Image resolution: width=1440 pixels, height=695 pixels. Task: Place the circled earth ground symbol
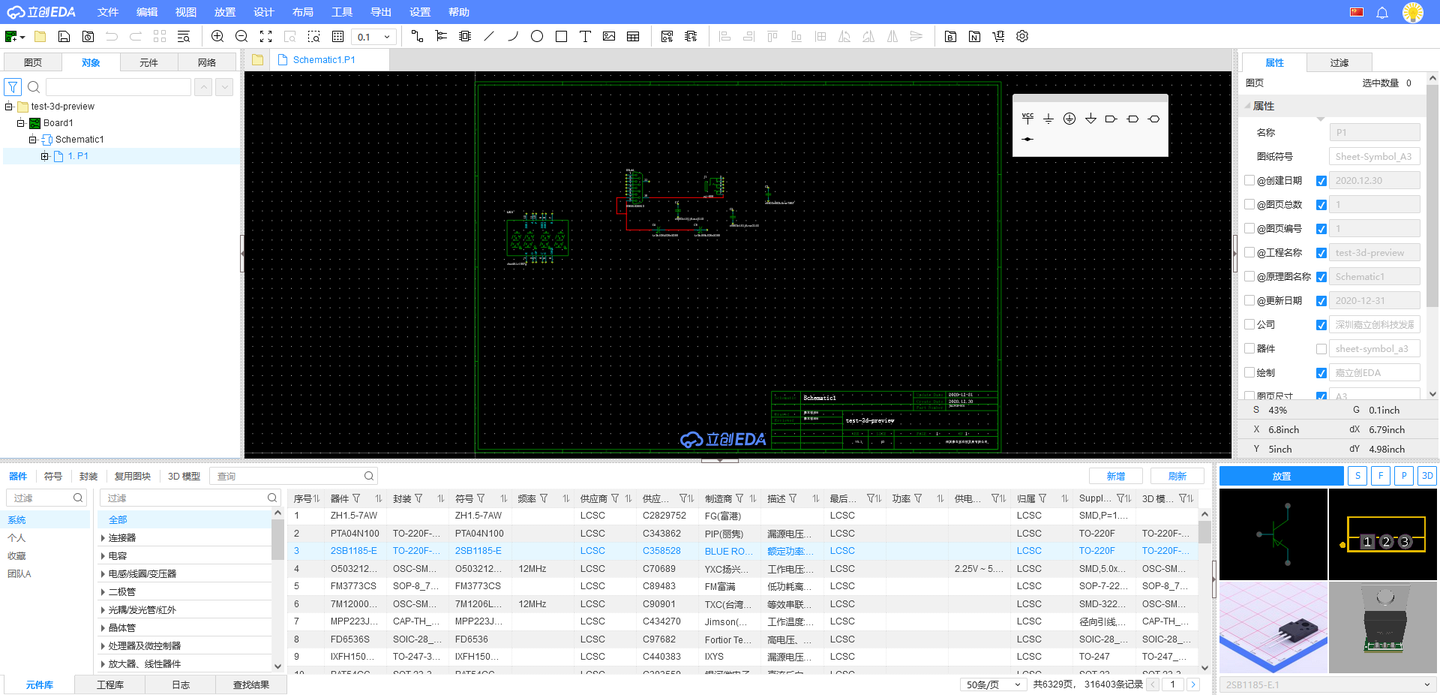coord(1069,118)
